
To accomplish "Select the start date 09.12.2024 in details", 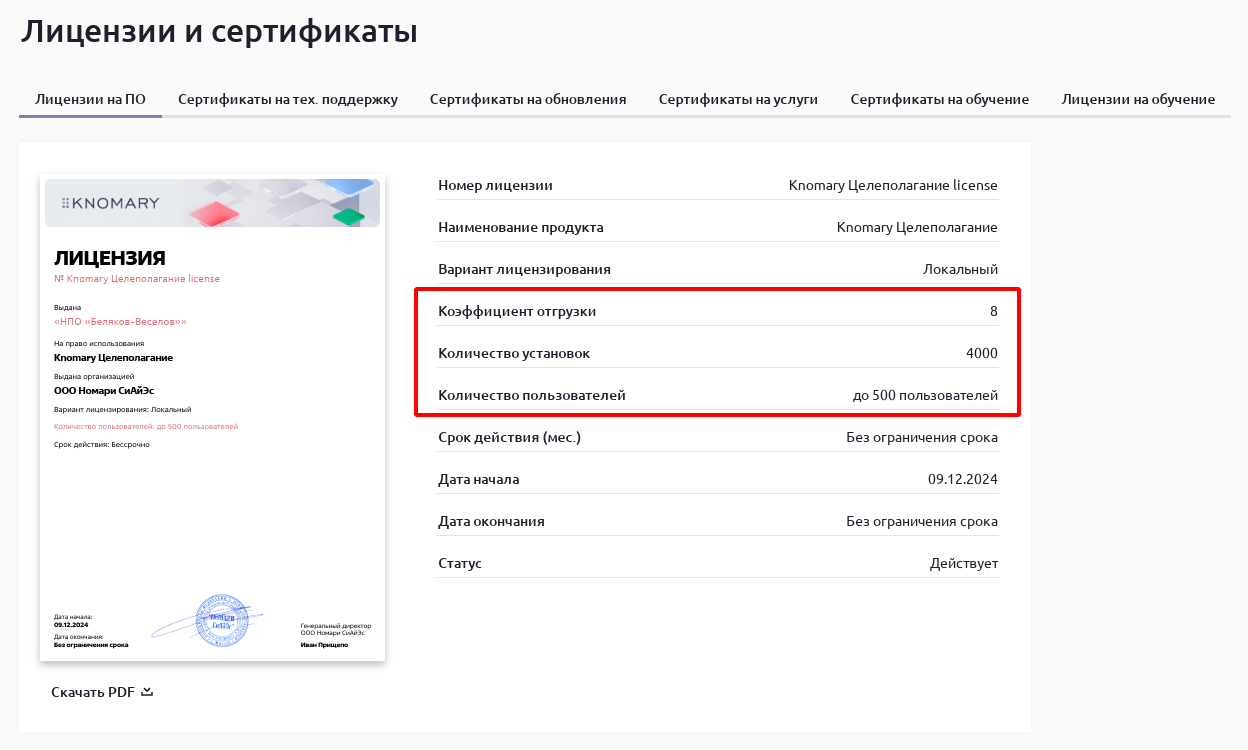I will [963, 479].
